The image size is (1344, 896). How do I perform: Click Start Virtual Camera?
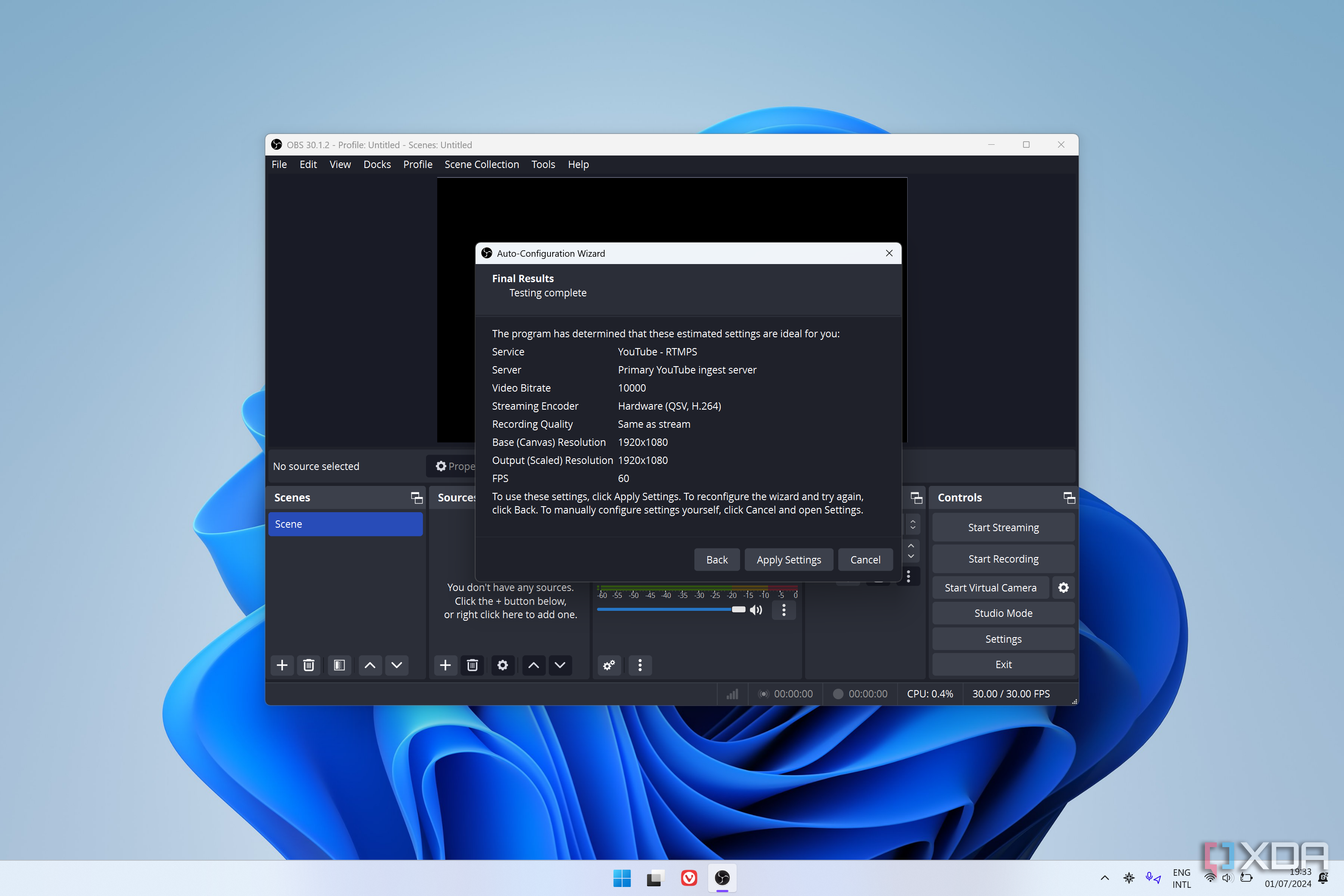tap(990, 588)
